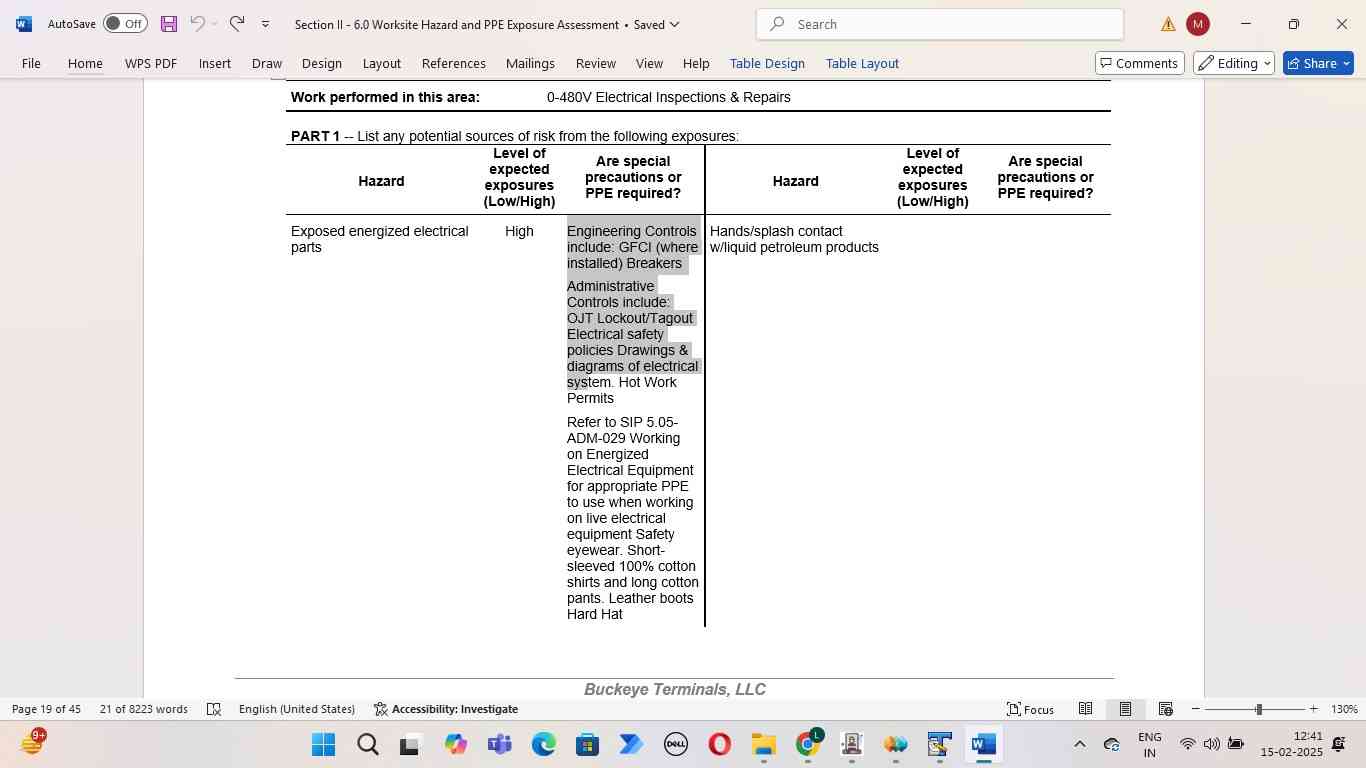Click the Save icon in title bar

pyautogui.click(x=168, y=24)
